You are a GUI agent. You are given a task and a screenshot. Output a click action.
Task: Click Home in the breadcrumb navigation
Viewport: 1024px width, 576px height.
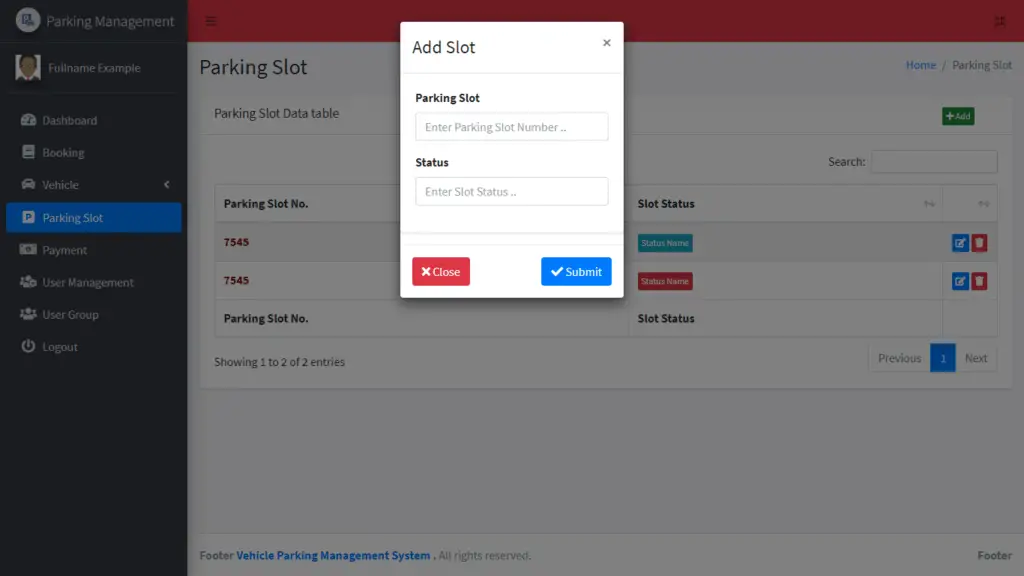(x=921, y=64)
